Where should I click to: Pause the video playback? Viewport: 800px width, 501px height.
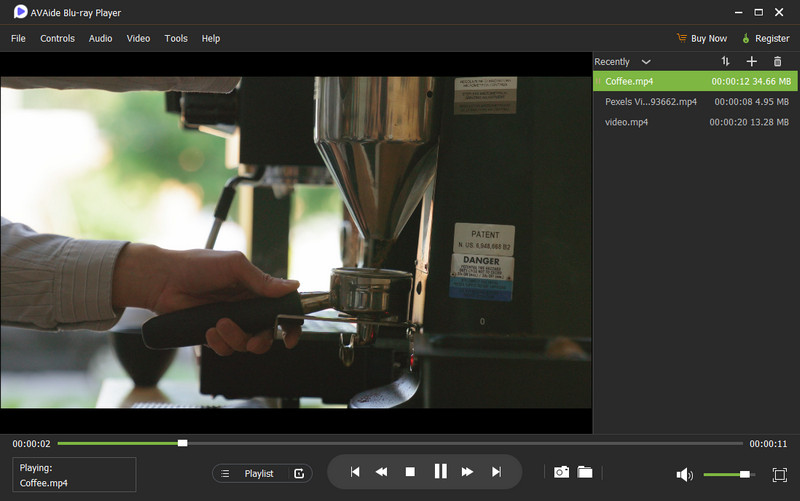pyautogui.click(x=440, y=472)
